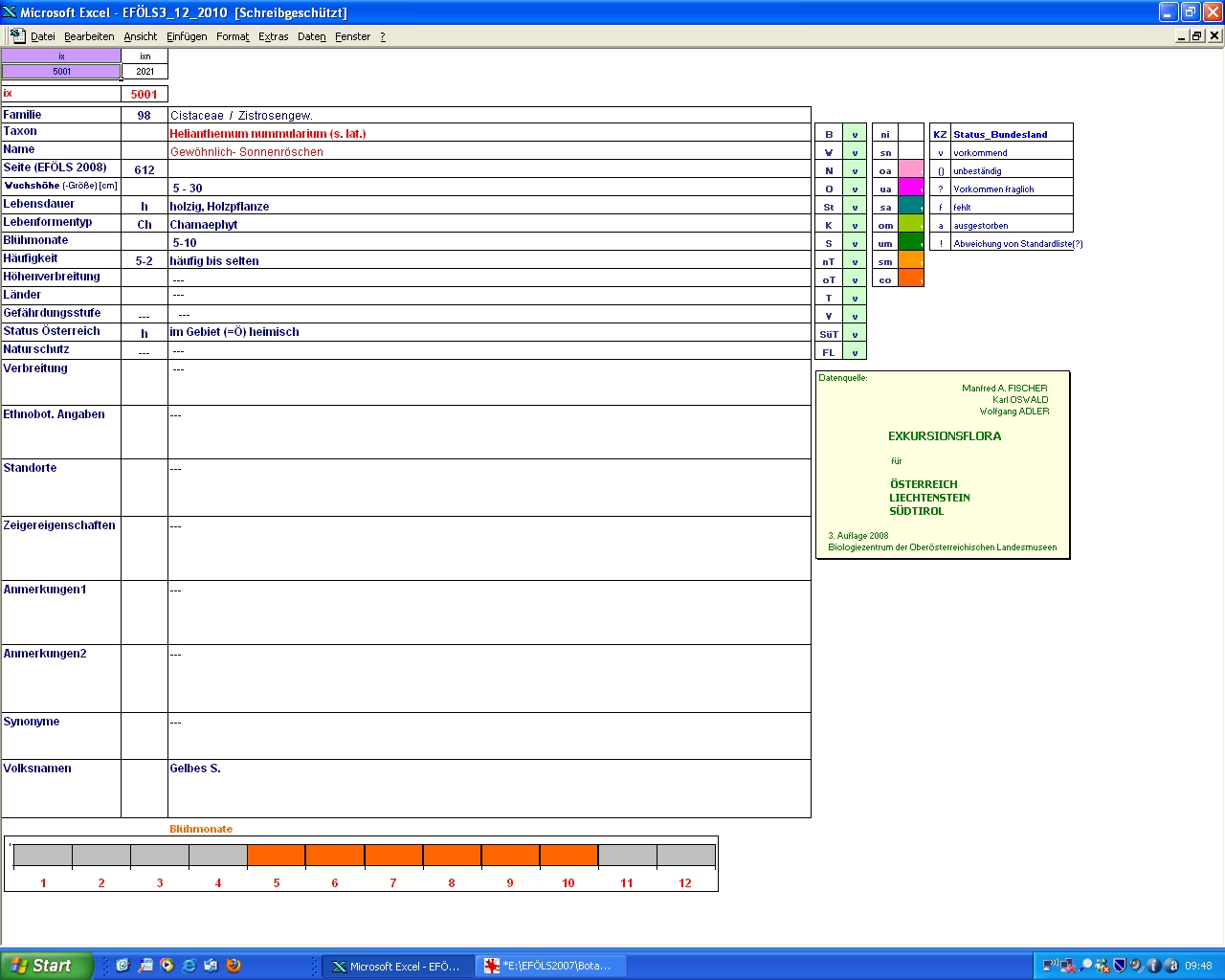Select the growth height '5 - 30' cell
Viewport: 1225px width, 980px height.
tap(489, 188)
